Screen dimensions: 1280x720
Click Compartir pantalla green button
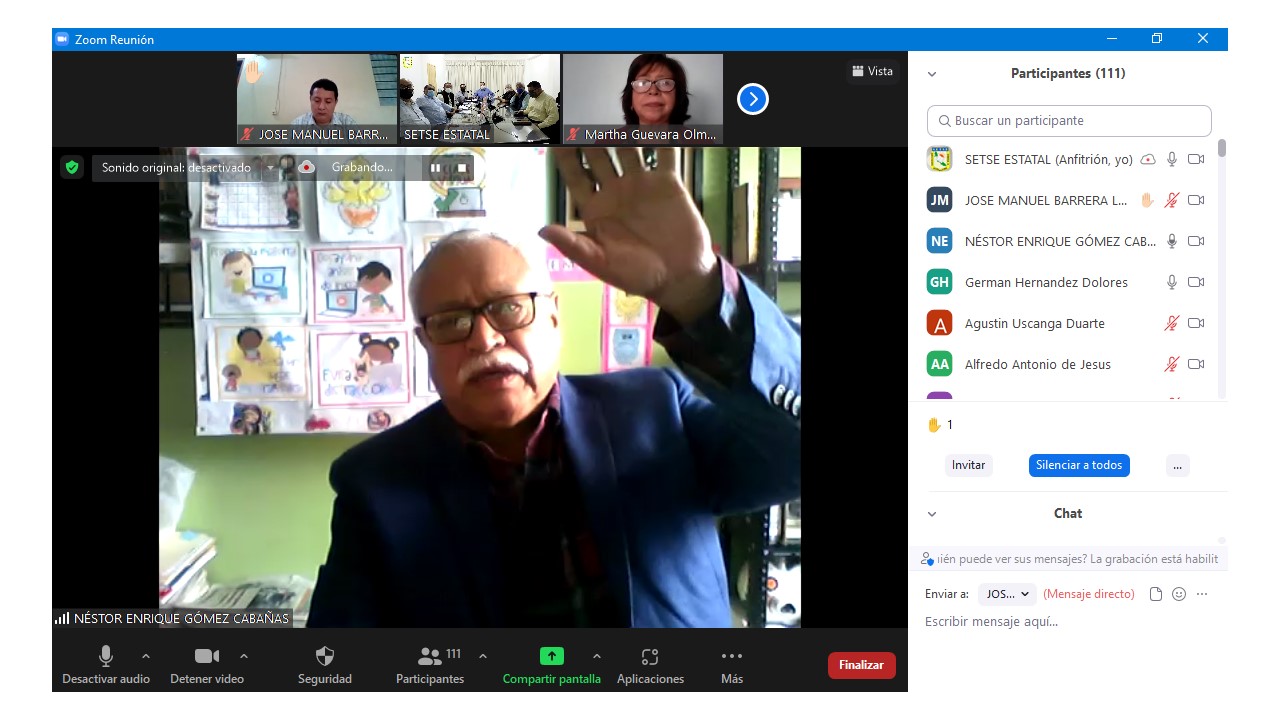tap(552, 666)
